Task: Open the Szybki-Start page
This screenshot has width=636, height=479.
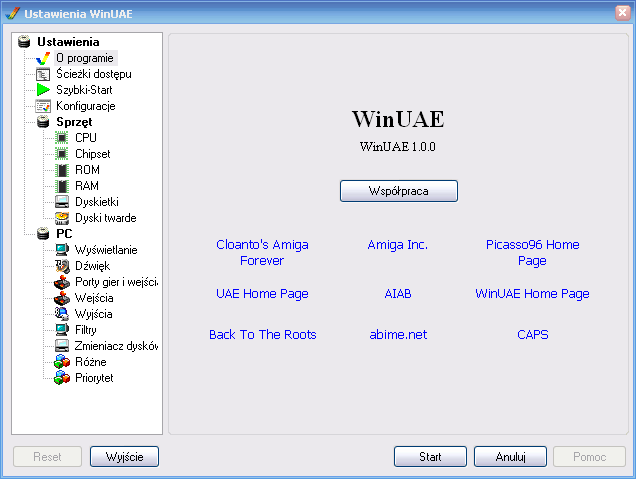Action: coord(84,90)
